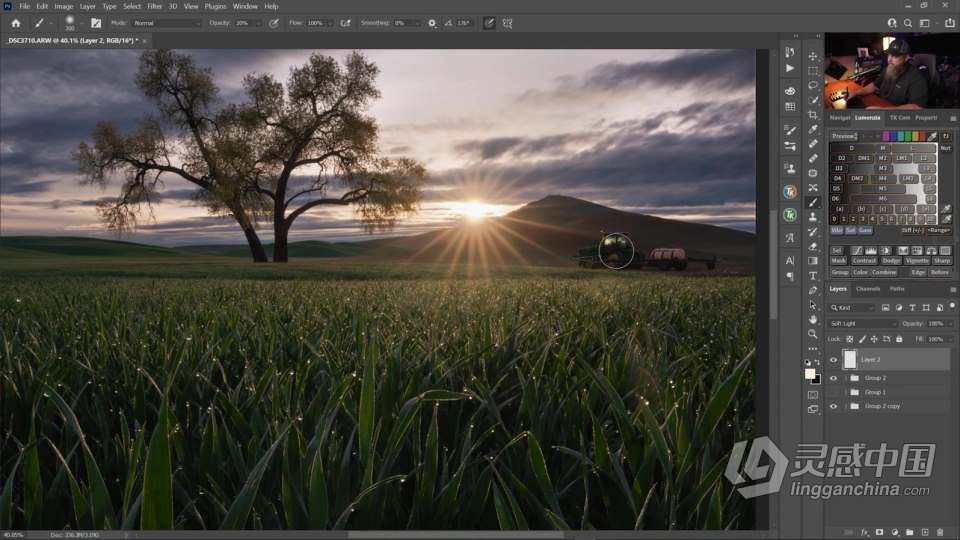This screenshot has height=540, width=960.
Task: Open the blending Mode Normal dropdown
Action: tap(167, 23)
